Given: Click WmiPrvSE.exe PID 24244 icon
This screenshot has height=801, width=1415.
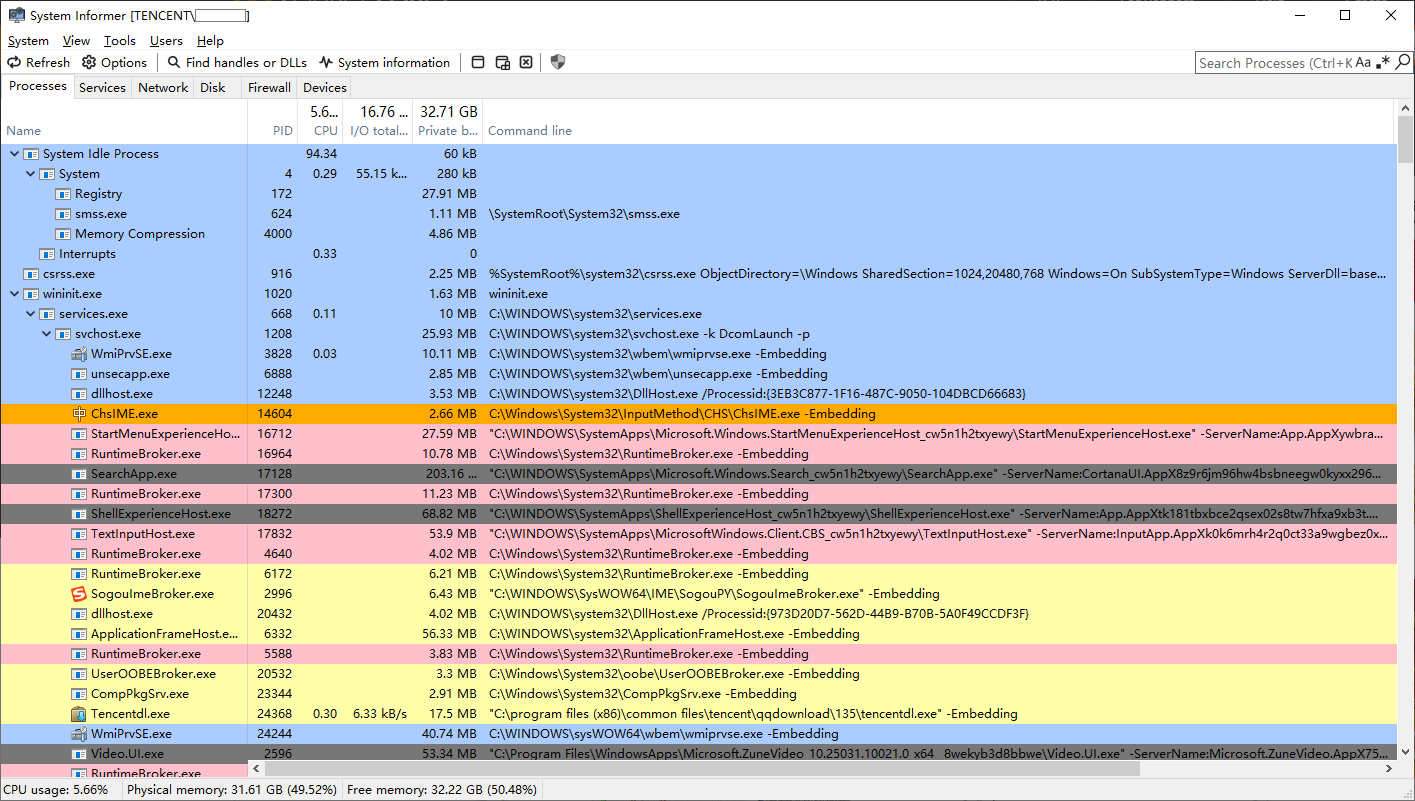Looking at the screenshot, I should tap(79, 734).
